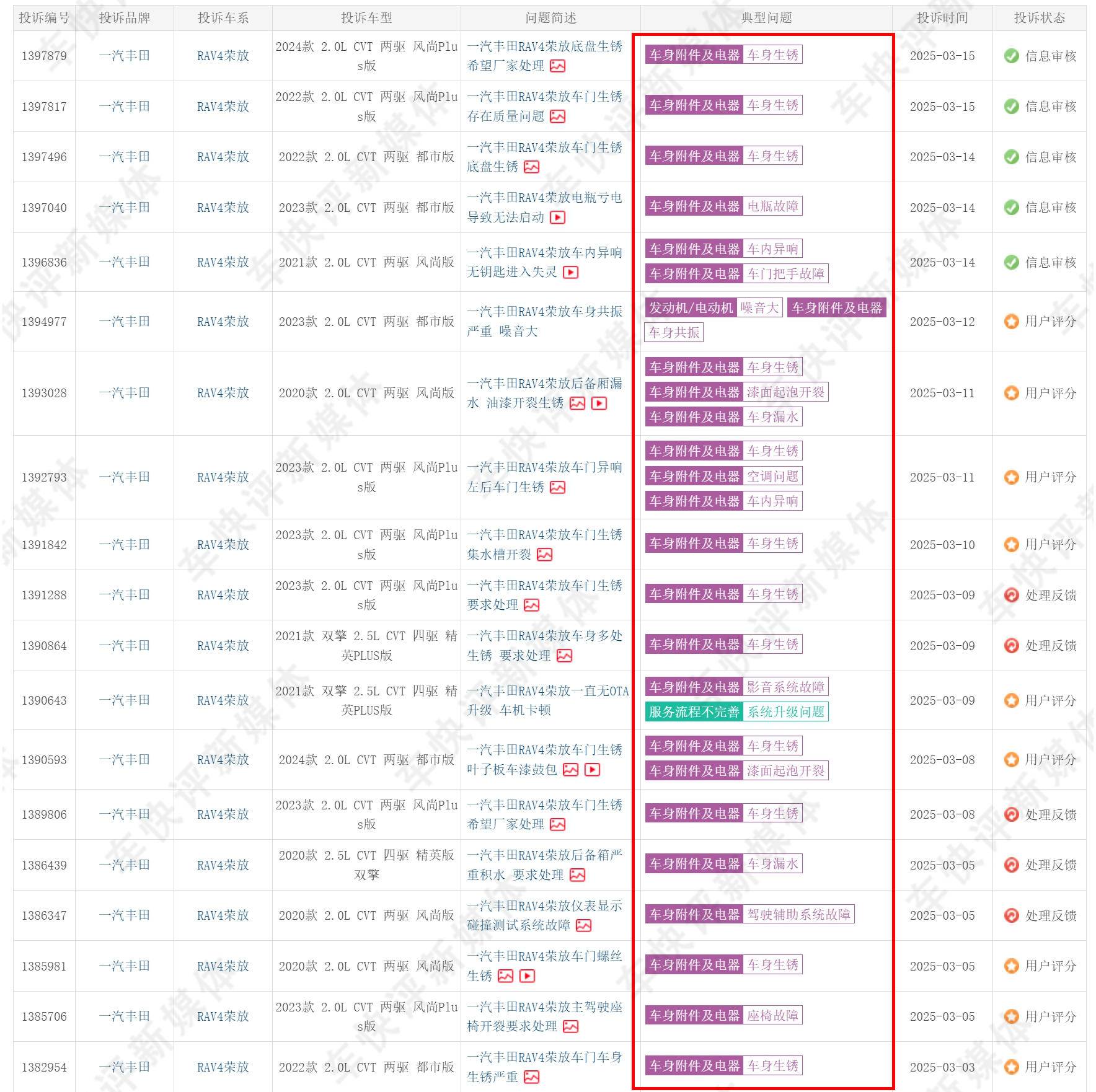1096x1092 pixels.
Task: Click date 2025-03-12 cell
Action: click(942, 322)
